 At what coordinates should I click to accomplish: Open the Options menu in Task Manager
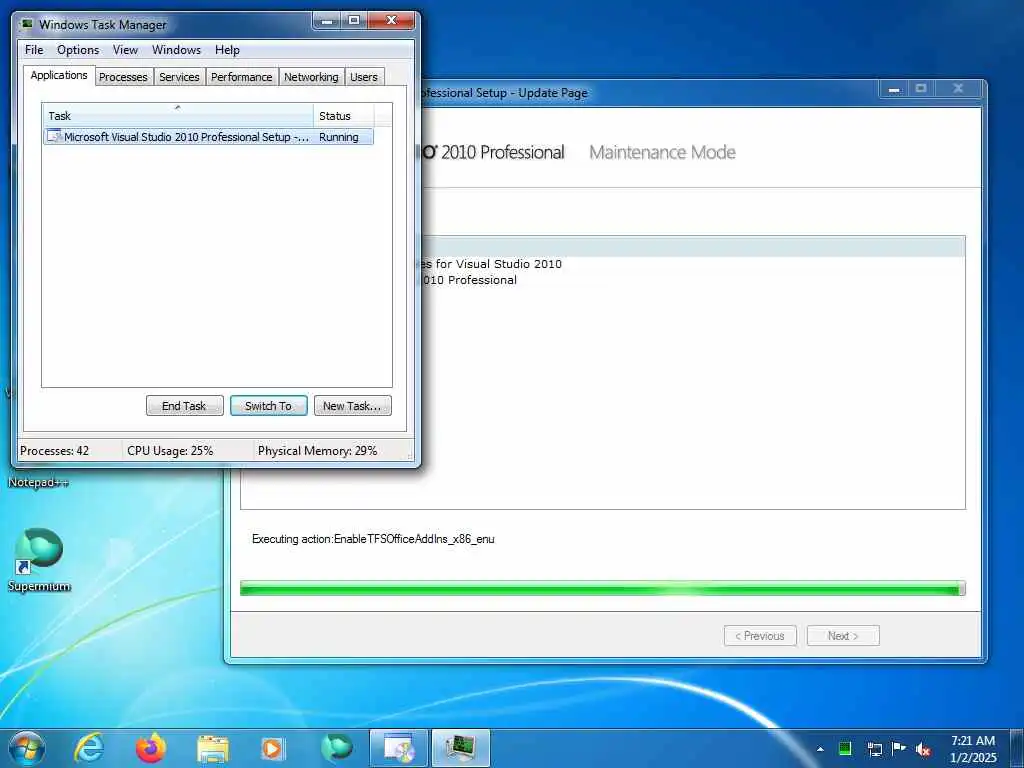point(78,50)
